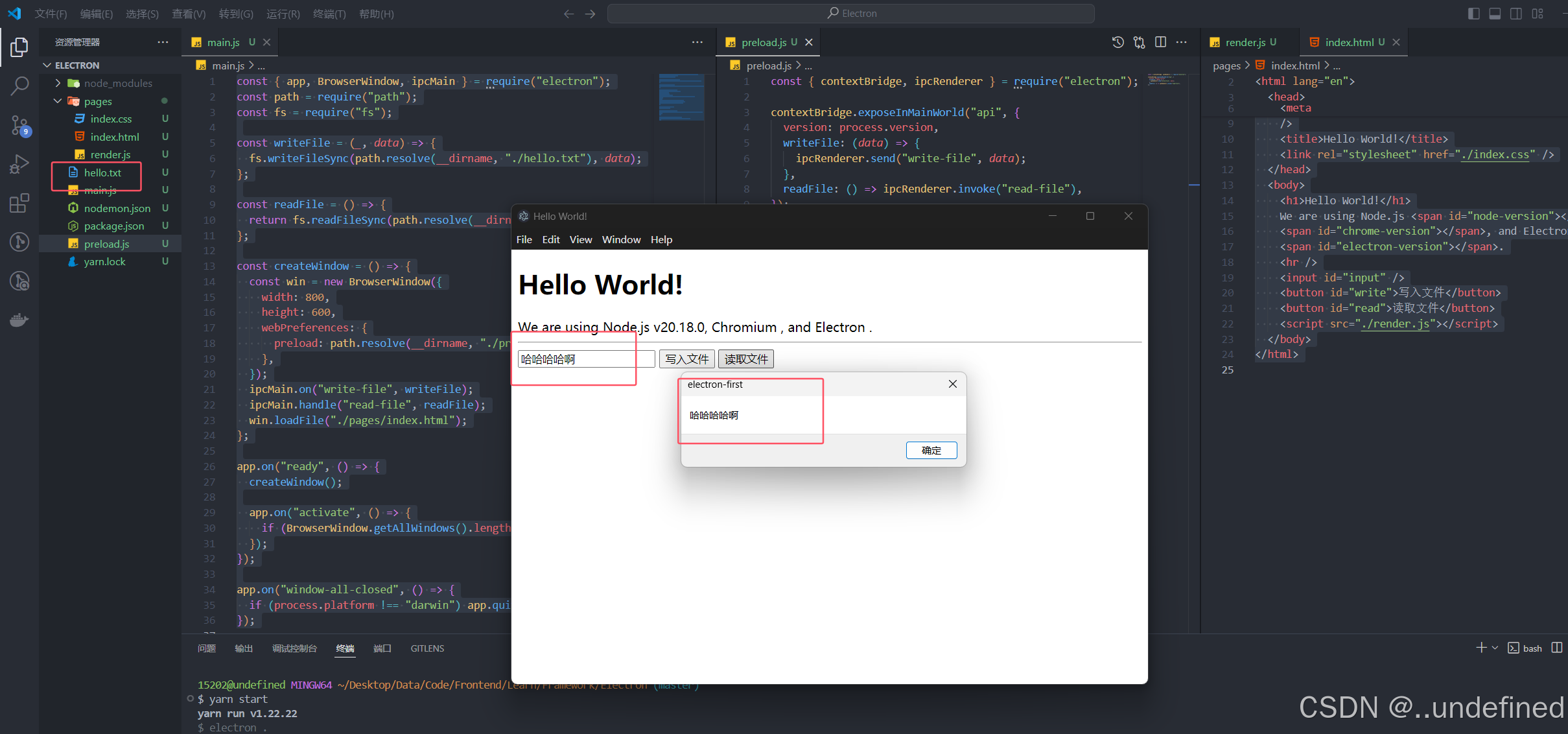Image resolution: width=1568 pixels, height=734 pixels.
Task: Split preload.js editor right
Action: pos(1160,42)
